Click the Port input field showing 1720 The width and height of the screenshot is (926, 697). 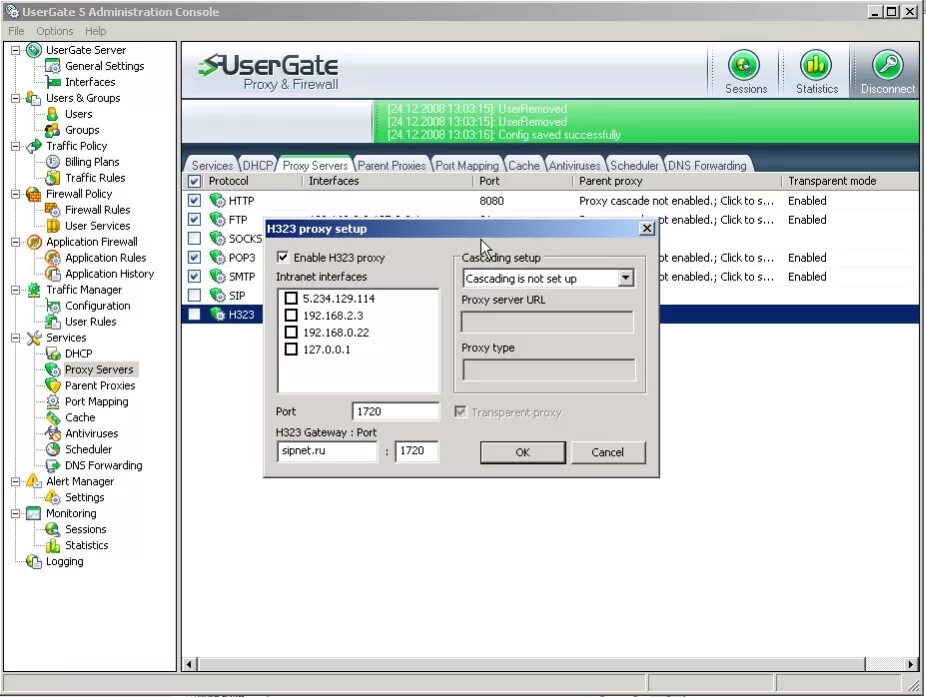pyautogui.click(x=395, y=411)
